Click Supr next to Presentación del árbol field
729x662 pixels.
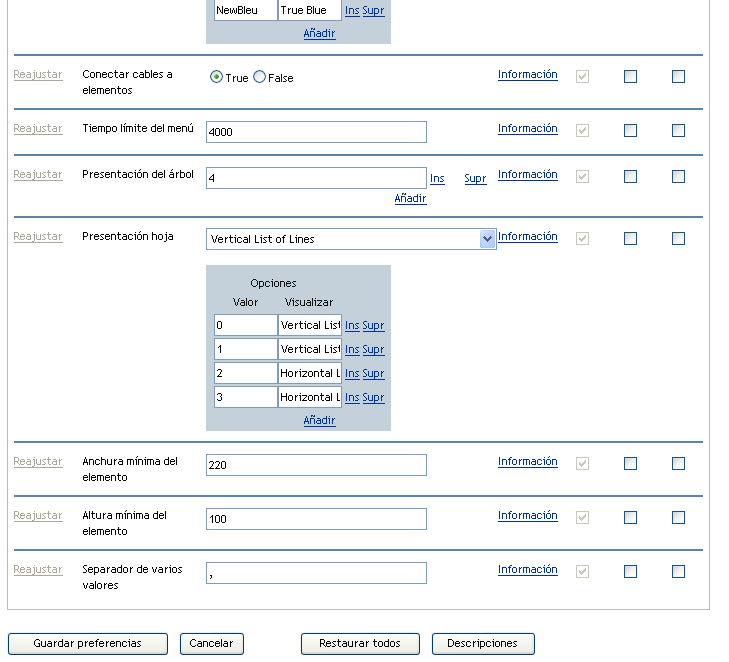pos(475,179)
